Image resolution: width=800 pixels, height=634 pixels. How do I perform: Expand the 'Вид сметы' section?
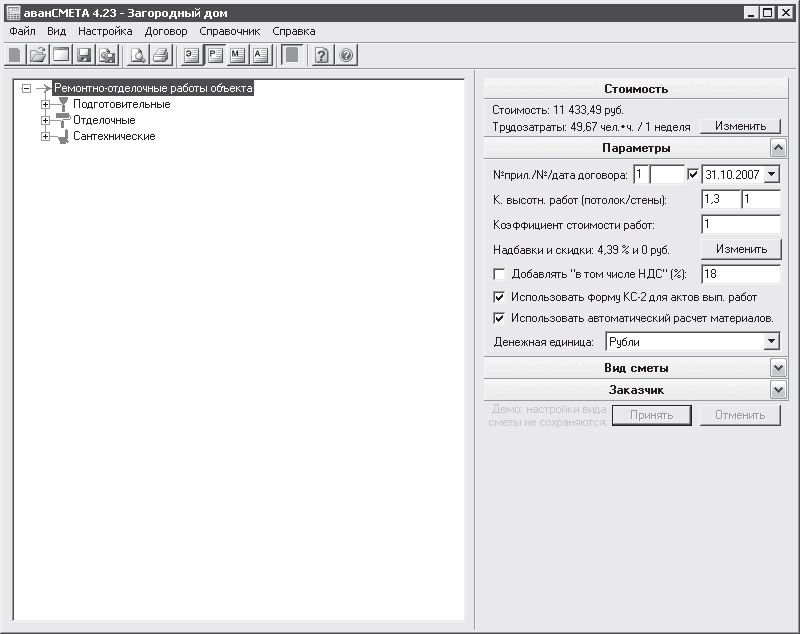[778, 368]
